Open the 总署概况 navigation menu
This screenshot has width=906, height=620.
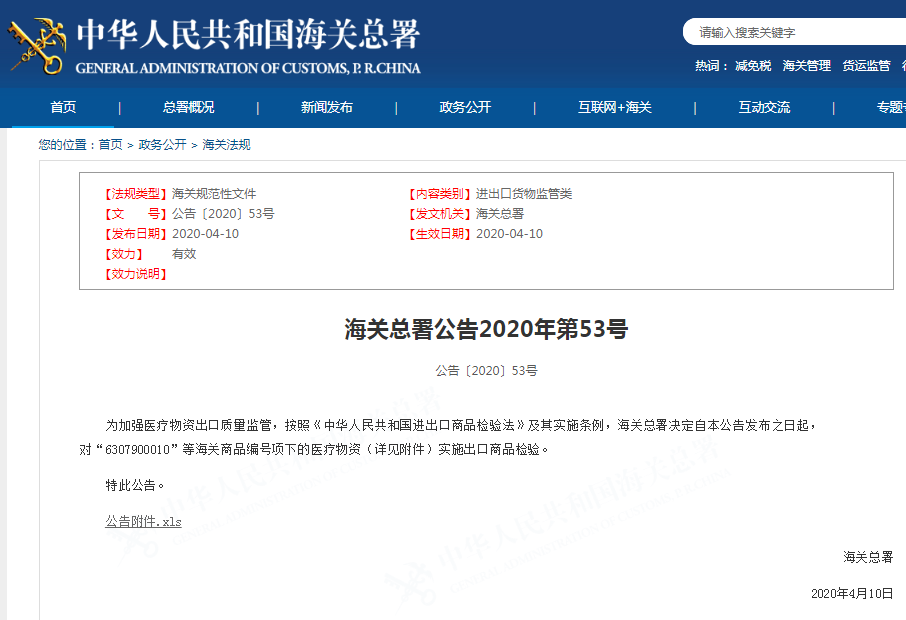[188, 107]
